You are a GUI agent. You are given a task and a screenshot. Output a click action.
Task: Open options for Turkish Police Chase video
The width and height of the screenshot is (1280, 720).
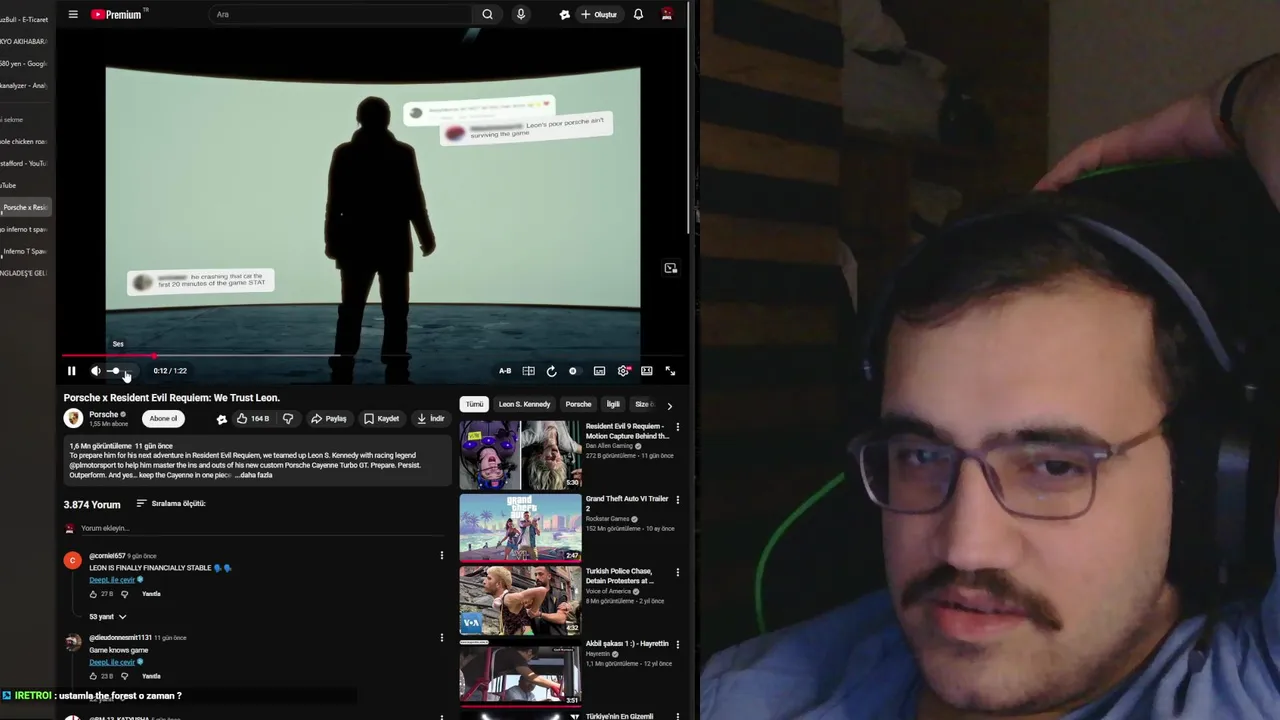pyautogui.click(x=677, y=573)
